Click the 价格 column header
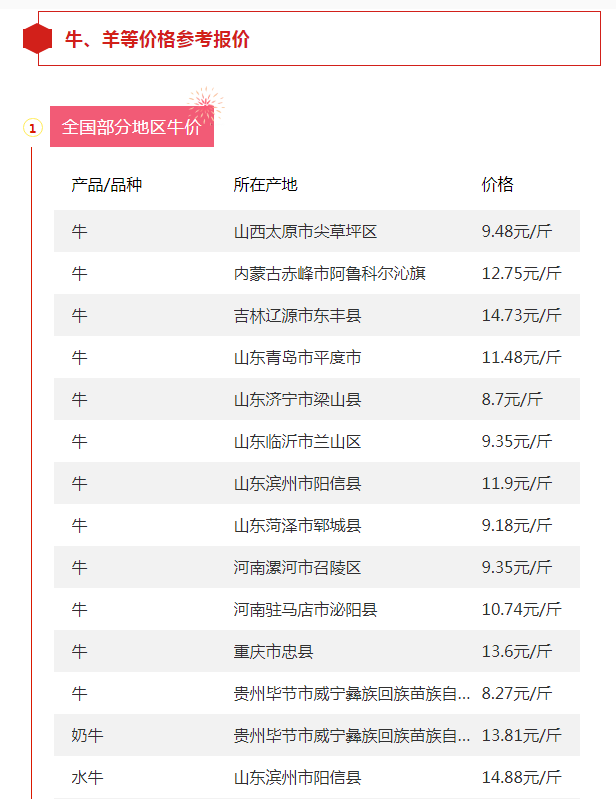Viewport: 616px width, 799px height. click(x=497, y=185)
